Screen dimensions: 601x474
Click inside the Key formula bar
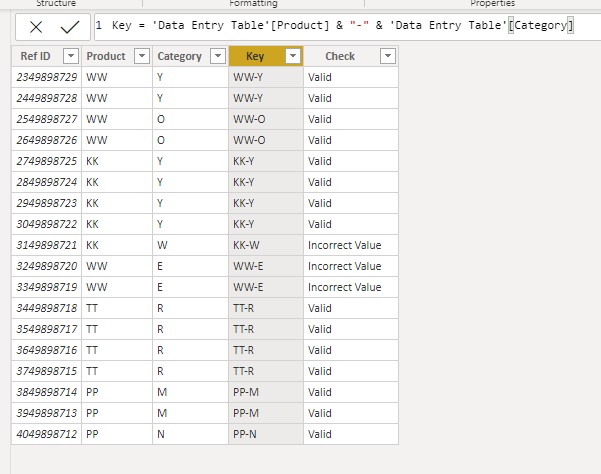347,26
